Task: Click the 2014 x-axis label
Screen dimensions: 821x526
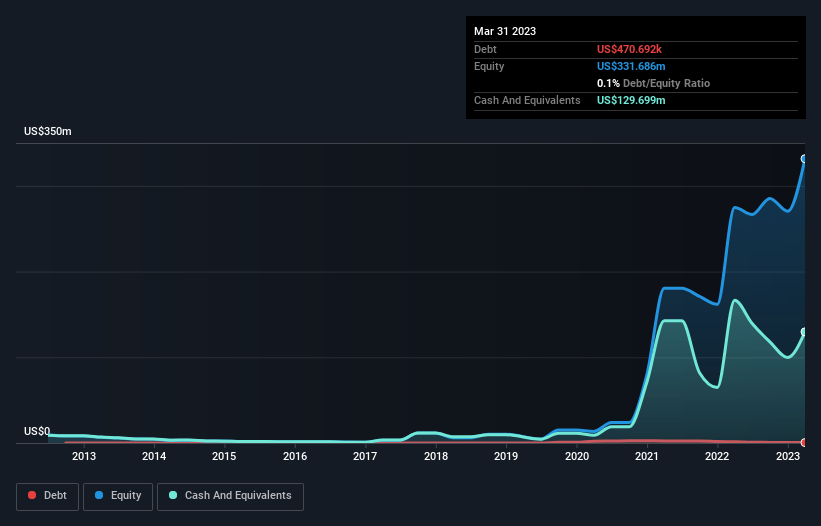Action: (154, 456)
